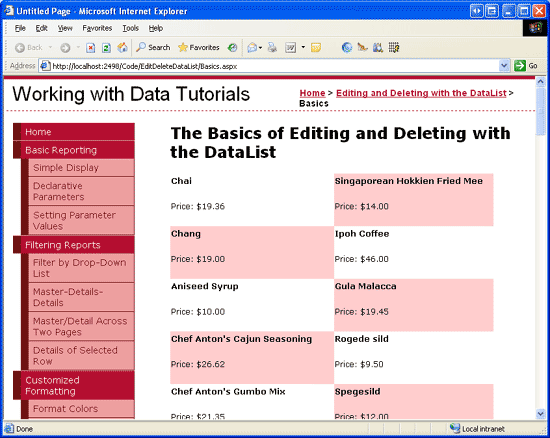The width and height of the screenshot is (550, 438).
Task: Click the Refresh page icon
Action: (106, 48)
